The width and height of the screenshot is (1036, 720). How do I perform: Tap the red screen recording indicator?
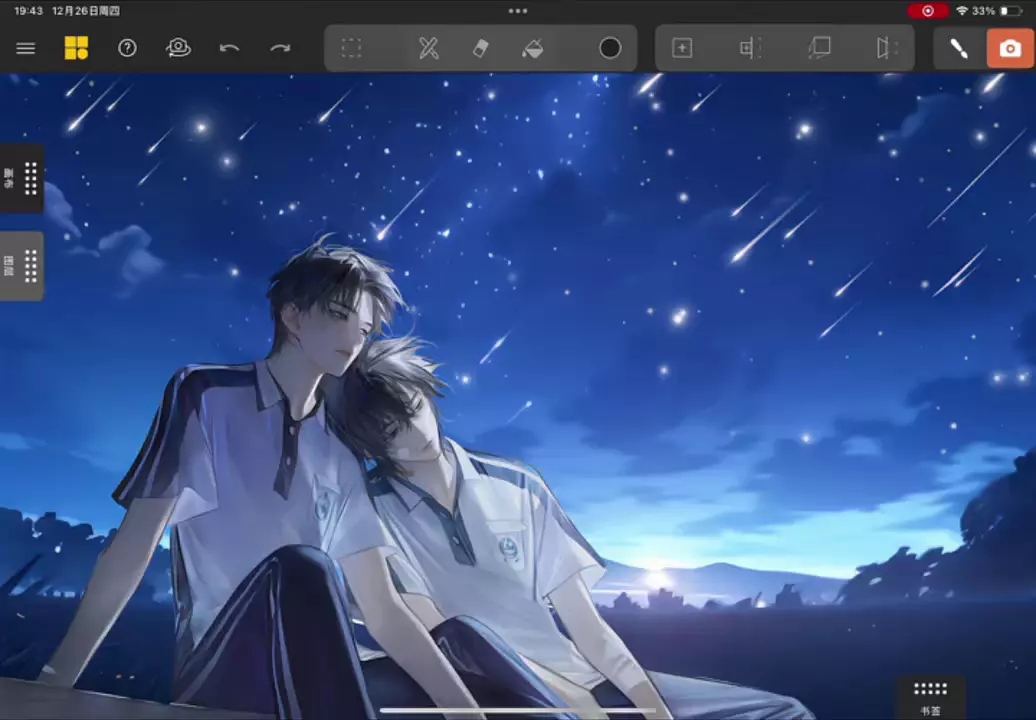point(928,11)
